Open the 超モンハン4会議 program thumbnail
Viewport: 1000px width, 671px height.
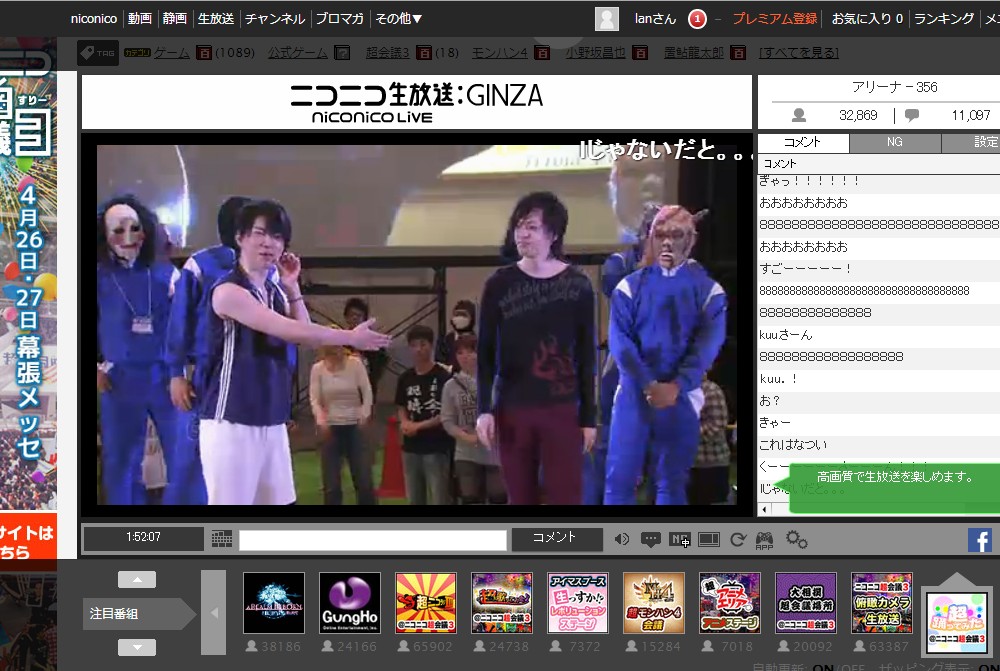[654, 603]
